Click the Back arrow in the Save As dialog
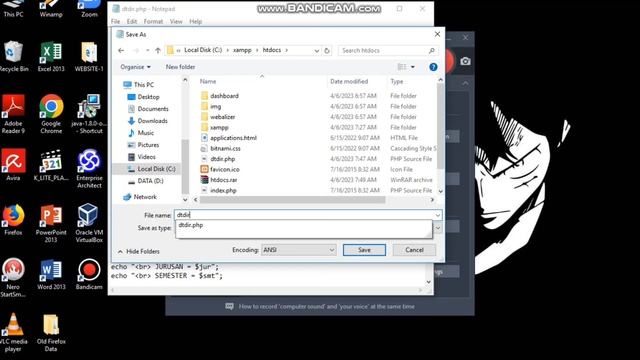The width and height of the screenshot is (640, 360). tap(121, 50)
